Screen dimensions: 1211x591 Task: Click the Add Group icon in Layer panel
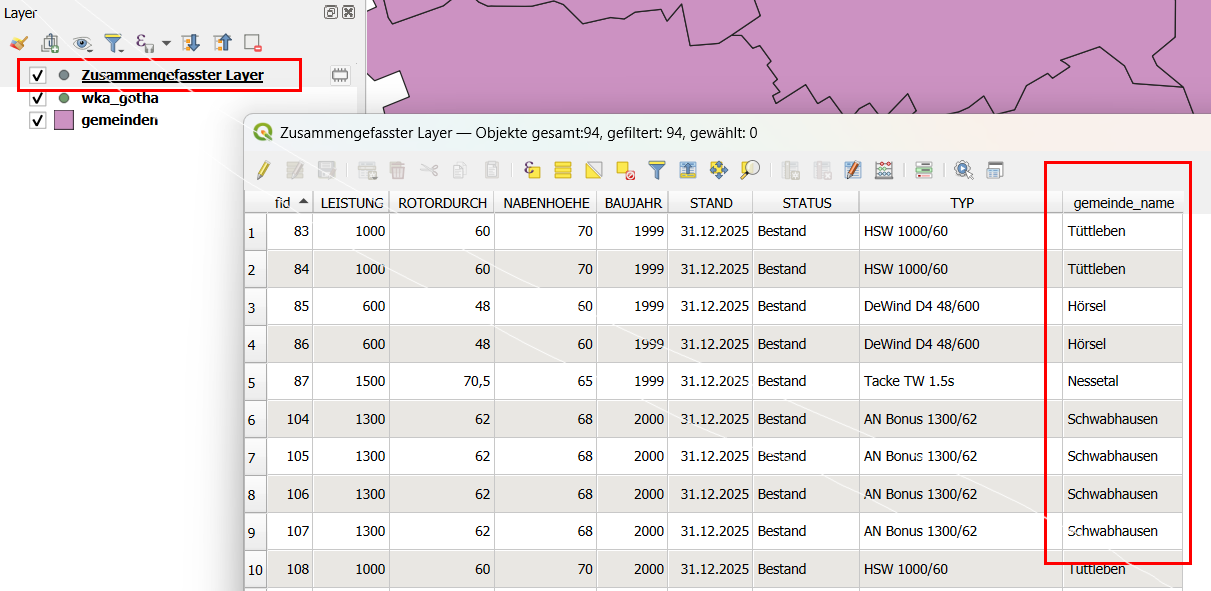coord(50,43)
